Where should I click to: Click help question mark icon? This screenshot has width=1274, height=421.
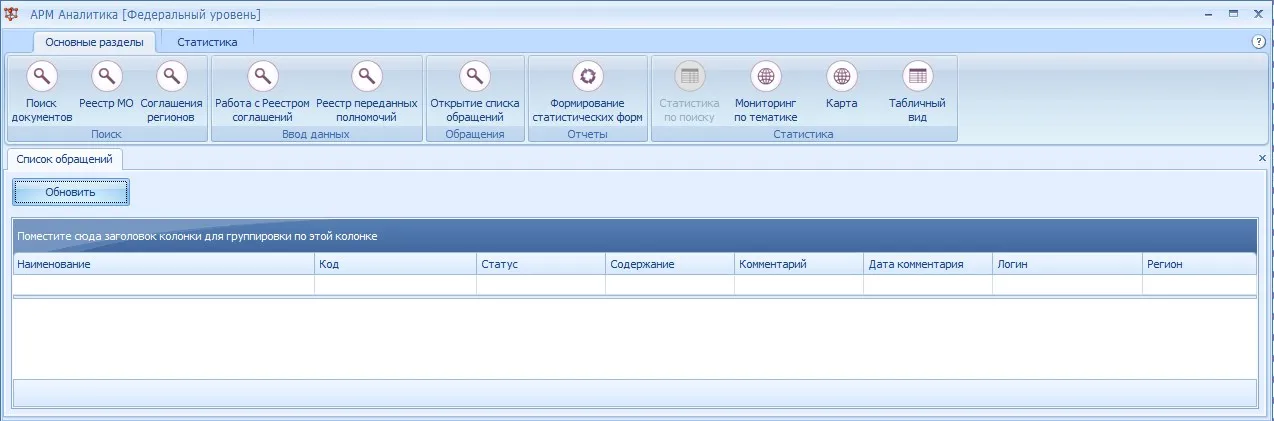pyautogui.click(x=1259, y=42)
